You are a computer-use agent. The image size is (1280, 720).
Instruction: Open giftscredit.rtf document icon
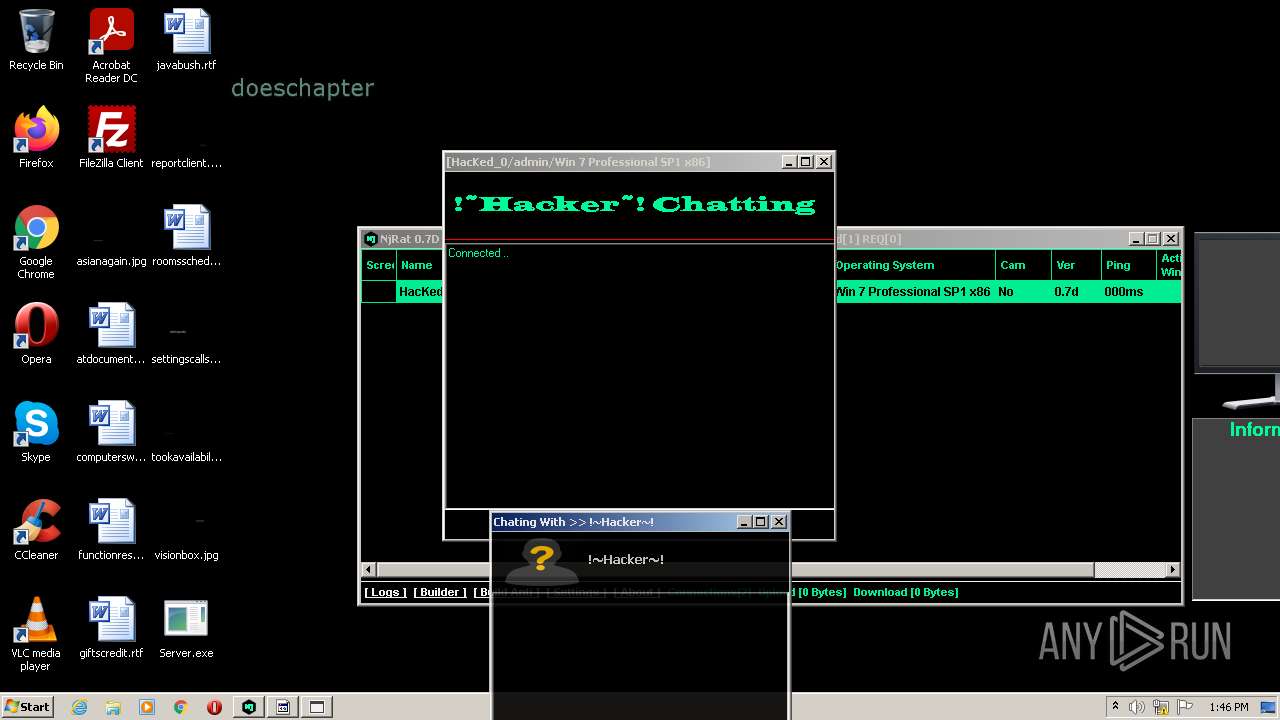tap(111, 628)
